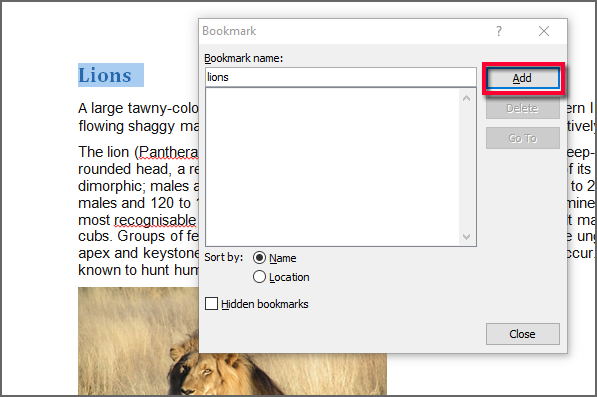Viewport: 597px width, 397px height.
Task: Close the Bookmark dialog with the X icon
Action: coord(544,31)
